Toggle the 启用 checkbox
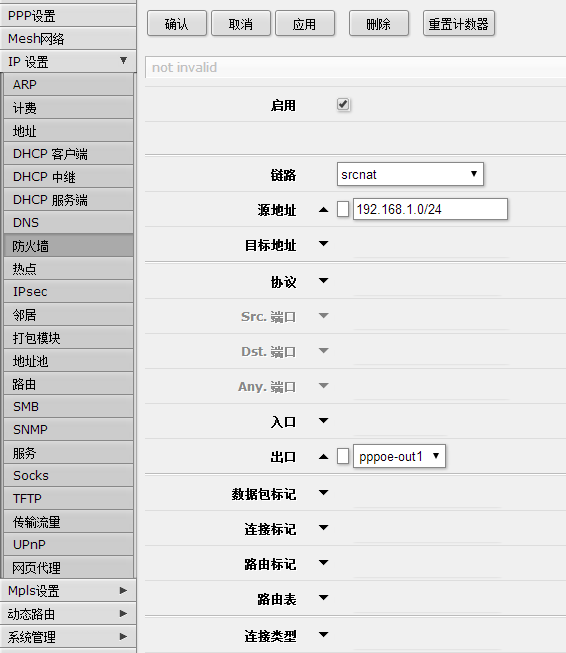The width and height of the screenshot is (566, 653). click(x=343, y=104)
